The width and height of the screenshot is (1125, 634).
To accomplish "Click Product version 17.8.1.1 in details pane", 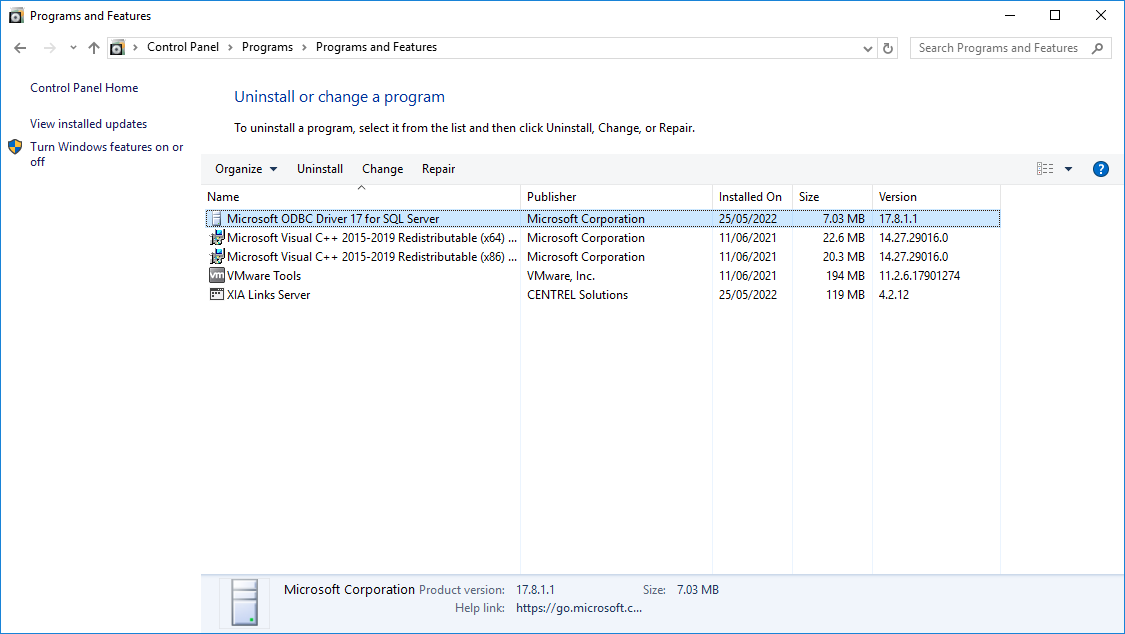I will coord(535,590).
